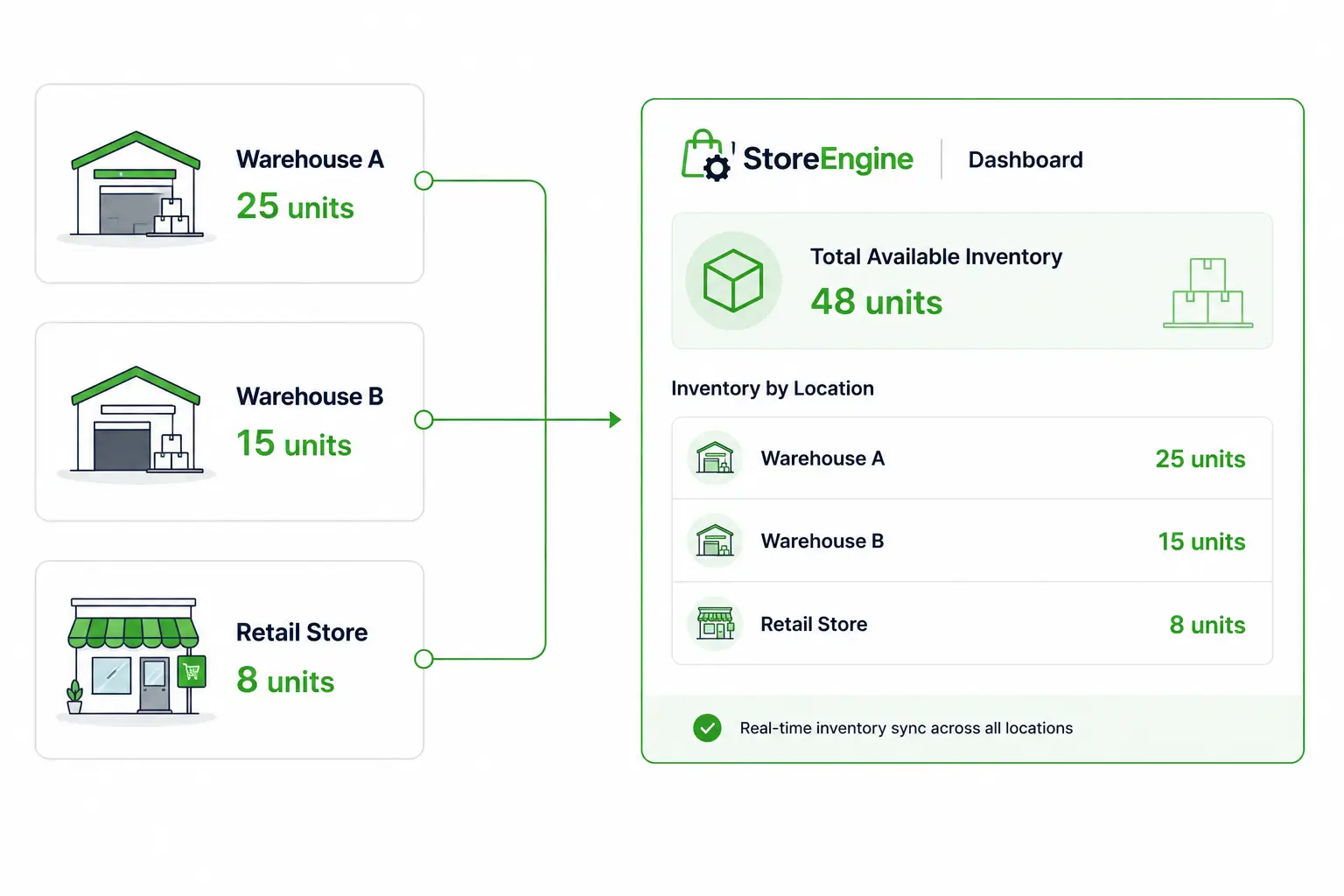The height and width of the screenshot is (896, 1344).
Task: Click the connector circle on Warehouse B card
Action: [x=423, y=420]
